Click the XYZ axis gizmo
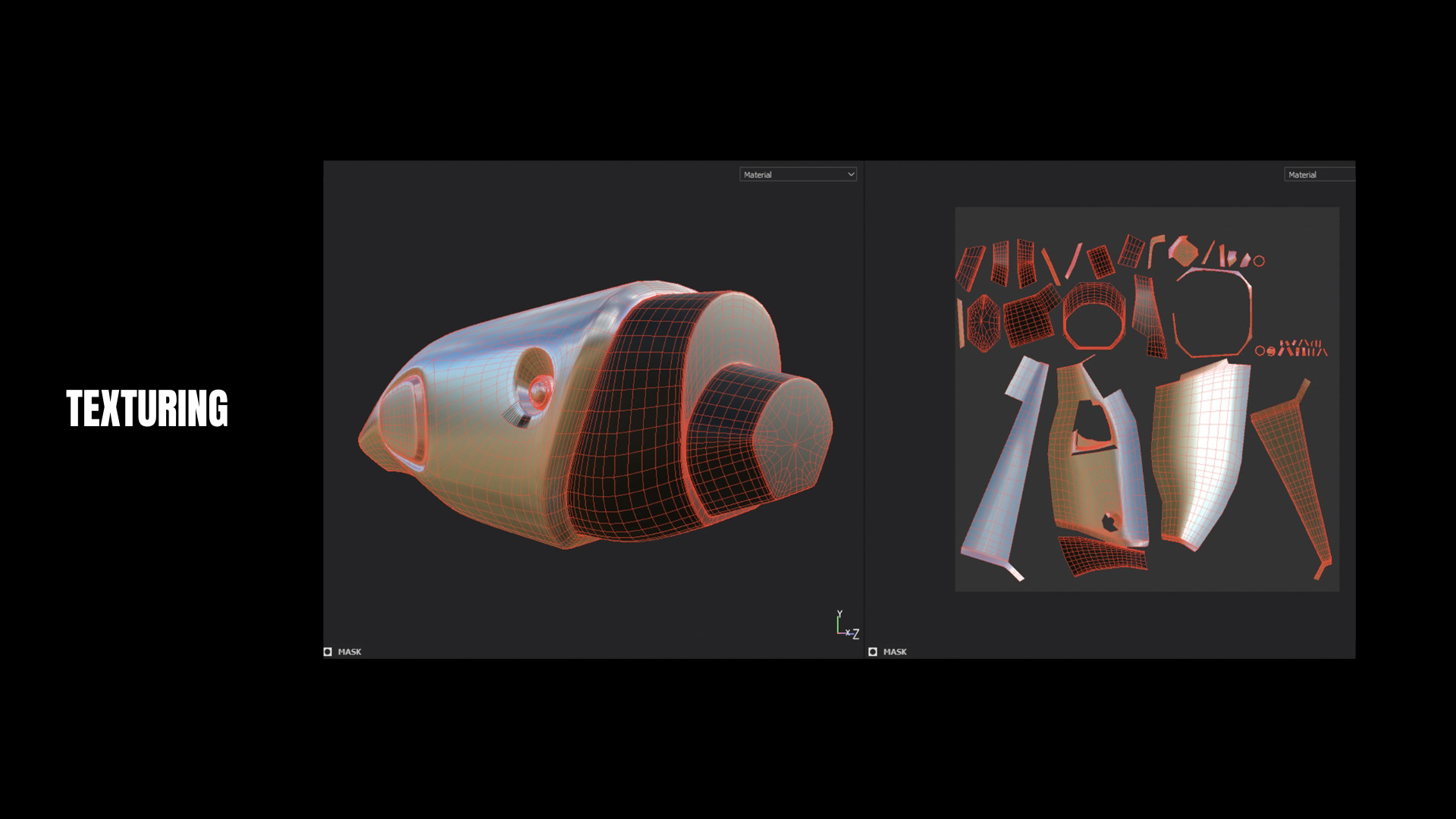This screenshot has height=819, width=1456. coord(846,625)
